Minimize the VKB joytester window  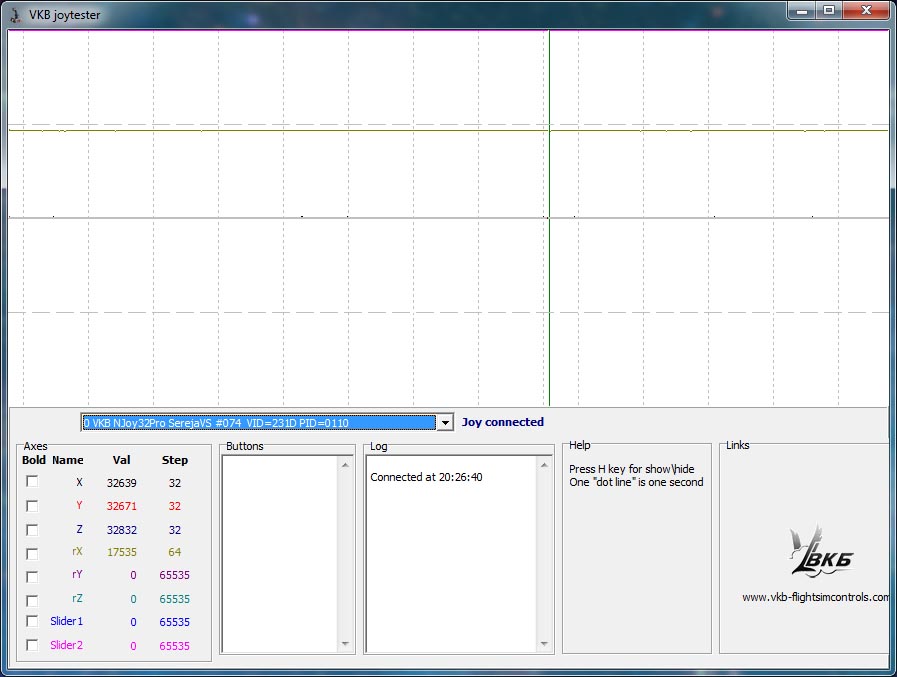802,11
